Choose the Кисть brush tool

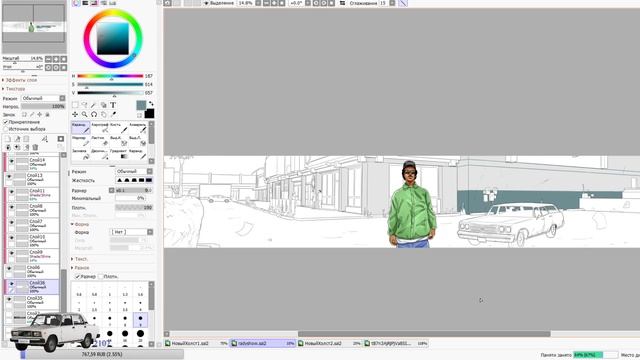click(119, 127)
